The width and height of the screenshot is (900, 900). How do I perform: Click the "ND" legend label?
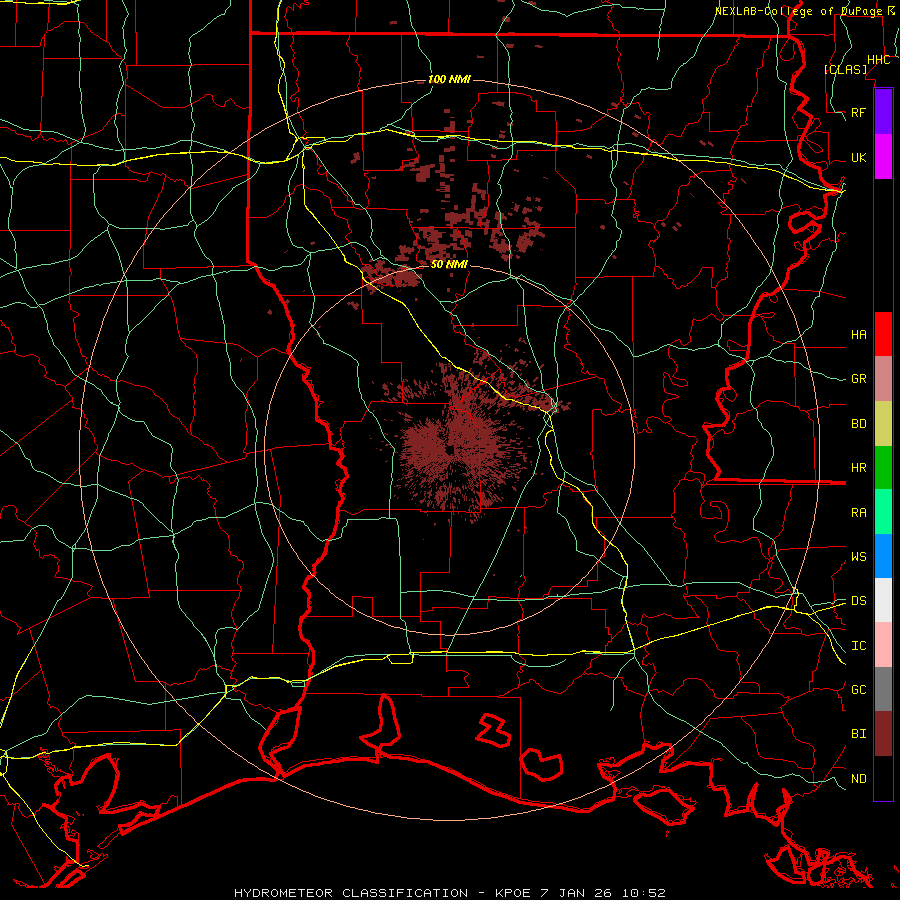[858, 779]
